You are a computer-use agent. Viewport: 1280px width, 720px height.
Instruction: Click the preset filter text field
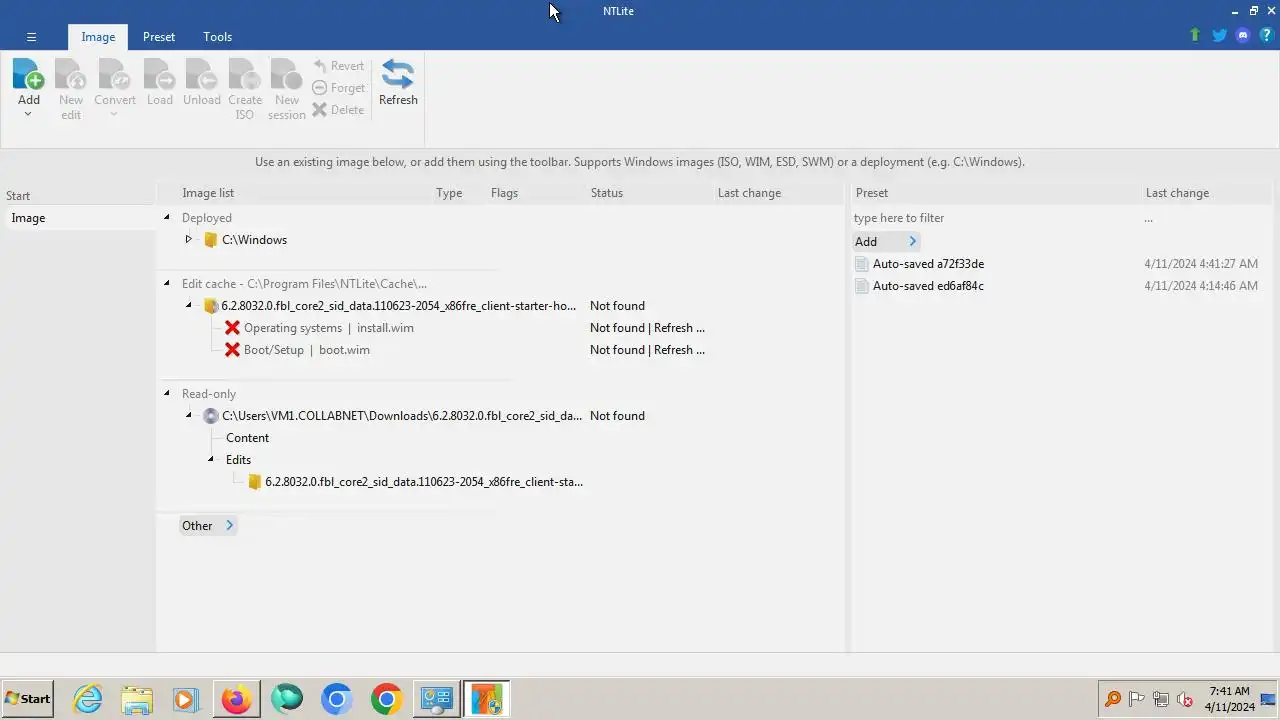[x=995, y=218]
